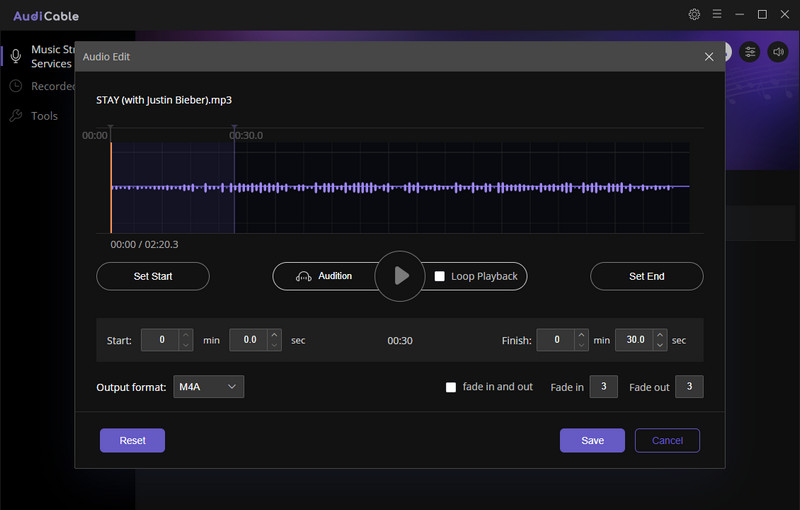Save the edited audio clip

click(592, 440)
